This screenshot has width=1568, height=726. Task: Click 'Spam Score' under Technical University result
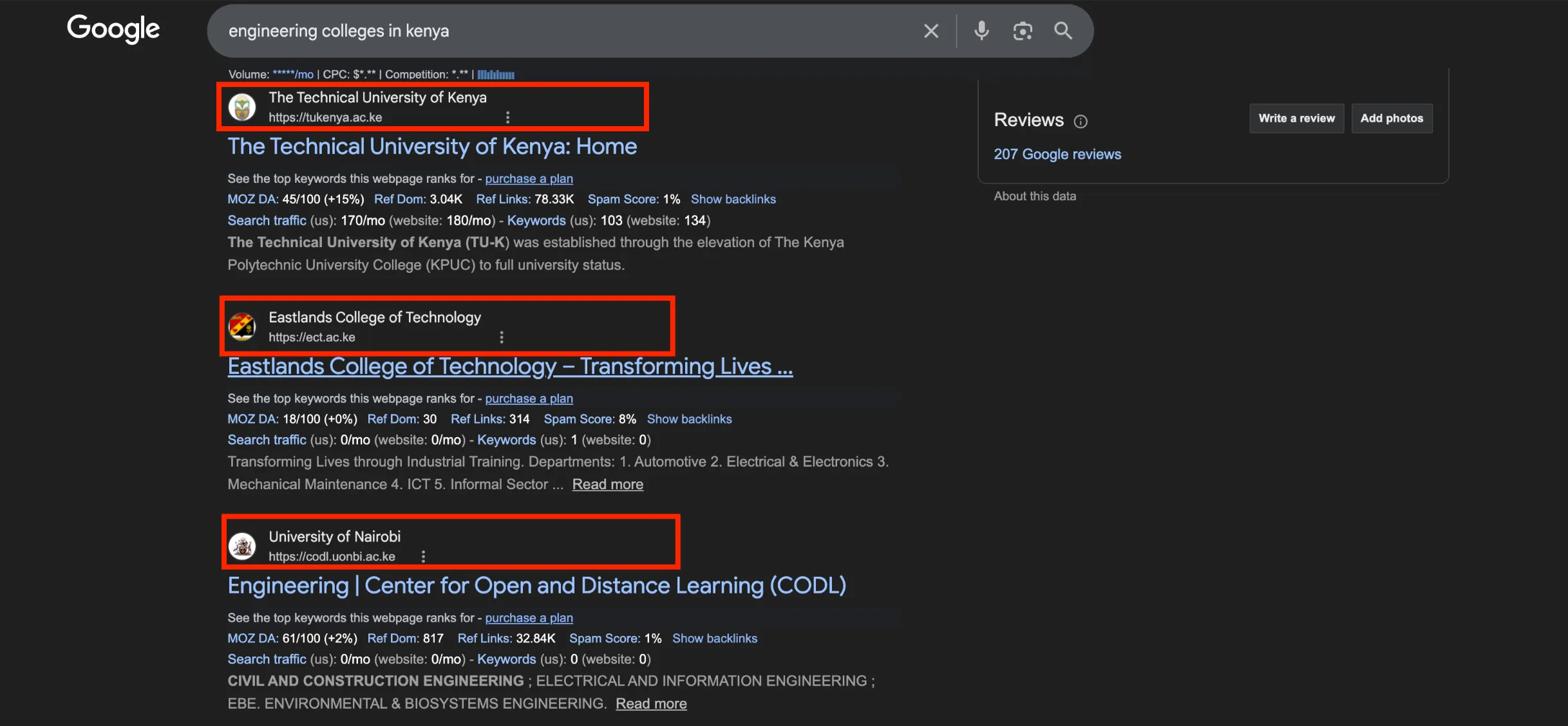pos(623,200)
